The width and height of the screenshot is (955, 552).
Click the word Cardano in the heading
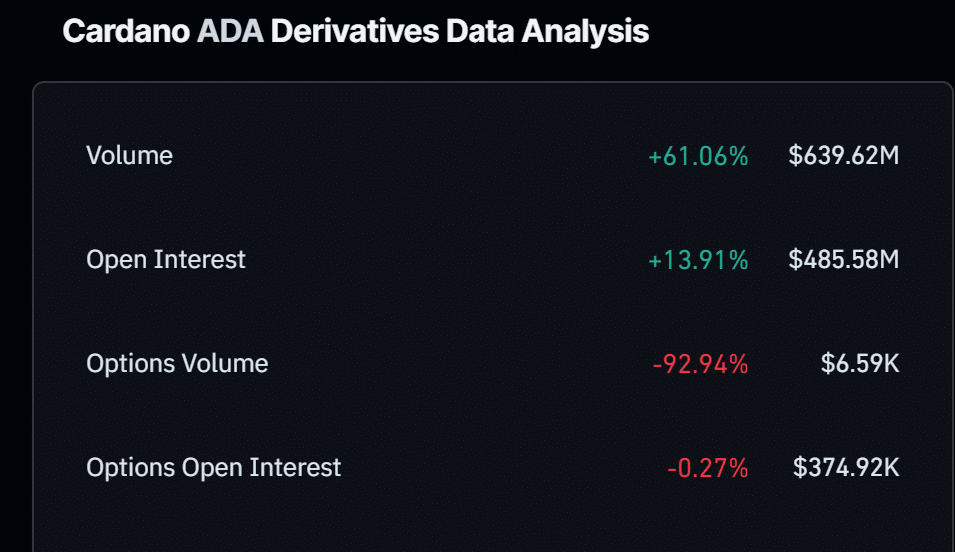point(126,31)
